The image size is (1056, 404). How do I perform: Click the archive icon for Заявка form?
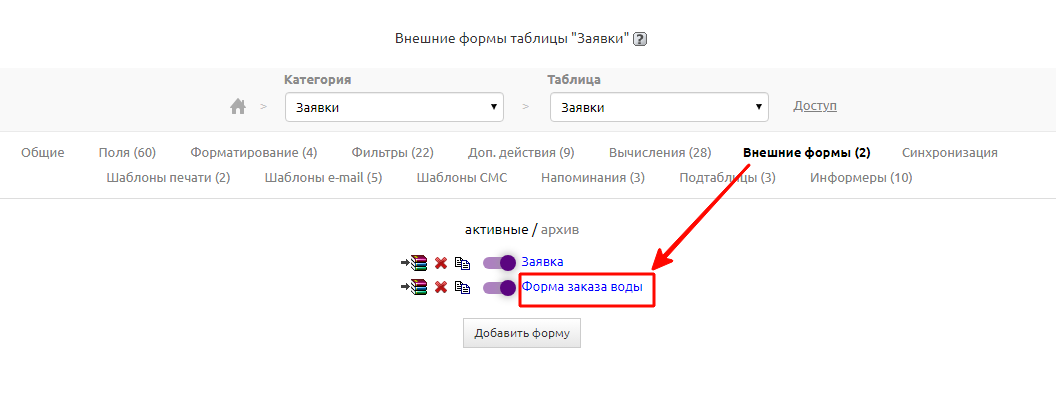pyautogui.click(x=414, y=263)
